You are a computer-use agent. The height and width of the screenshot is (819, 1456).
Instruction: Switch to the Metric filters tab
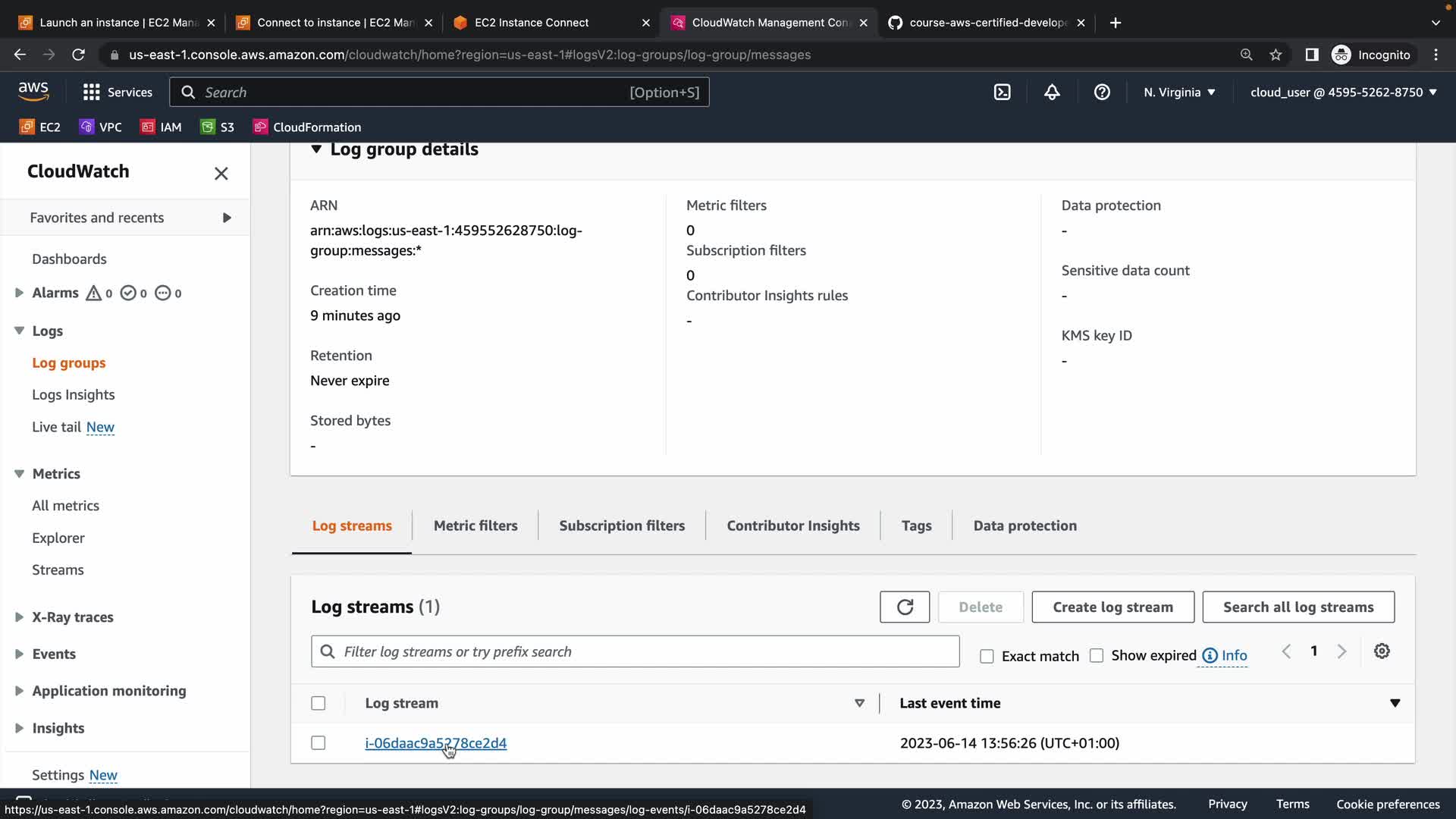pos(475,526)
